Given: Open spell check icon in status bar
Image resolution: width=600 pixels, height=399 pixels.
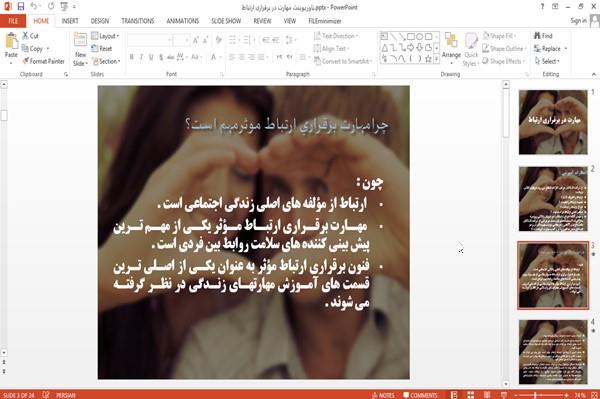Looking at the screenshot, I should [46, 395].
